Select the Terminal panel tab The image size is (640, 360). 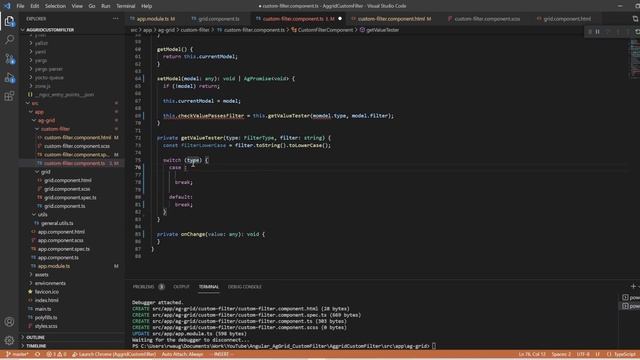pos(209,287)
